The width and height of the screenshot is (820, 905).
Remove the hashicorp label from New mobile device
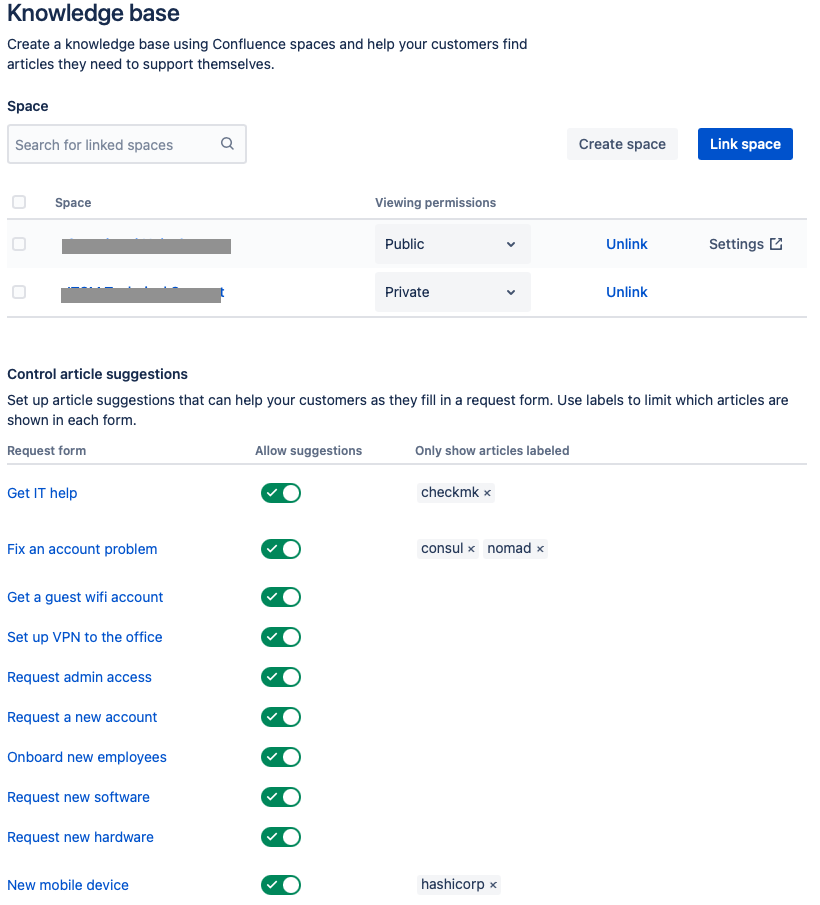click(492, 884)
